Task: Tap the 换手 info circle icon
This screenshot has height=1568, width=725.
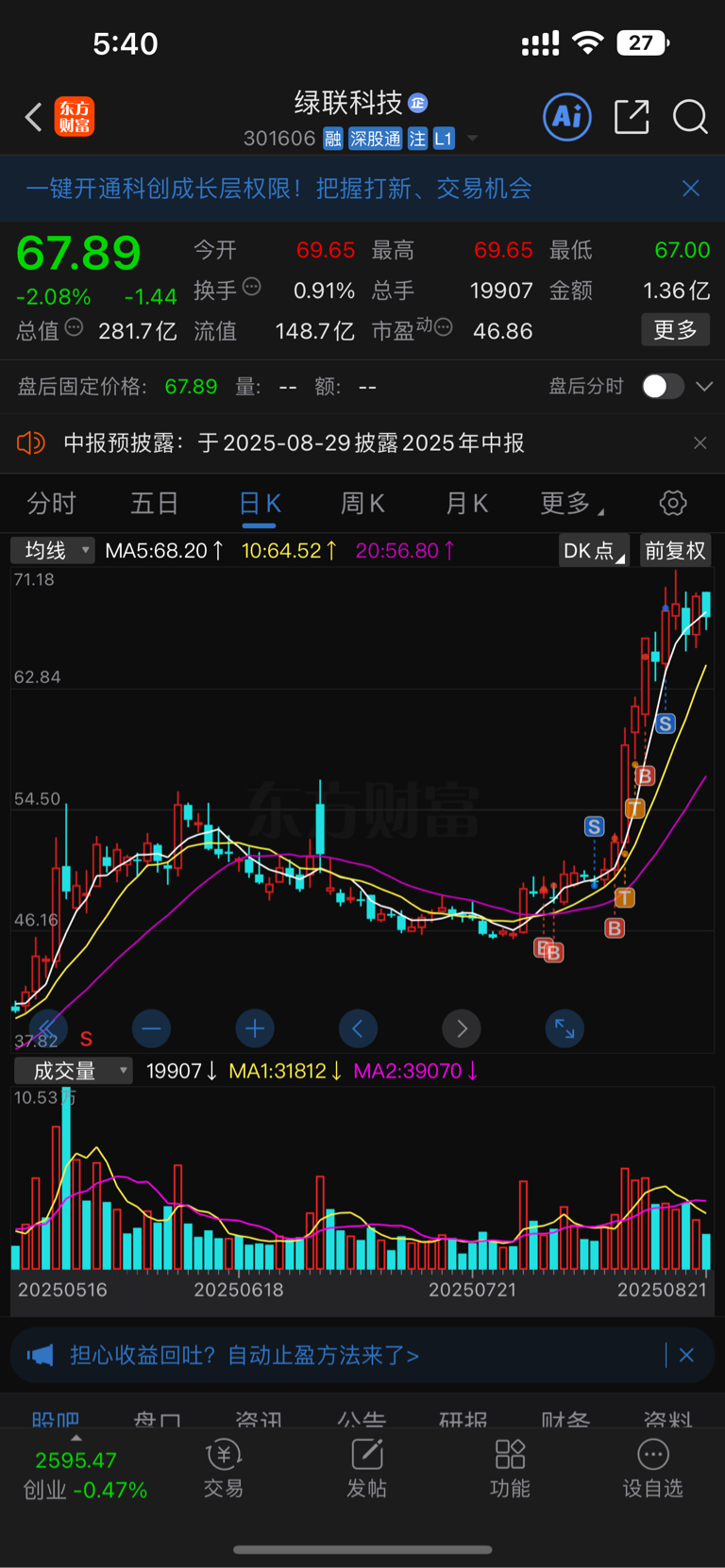Action: click(251, 287)
